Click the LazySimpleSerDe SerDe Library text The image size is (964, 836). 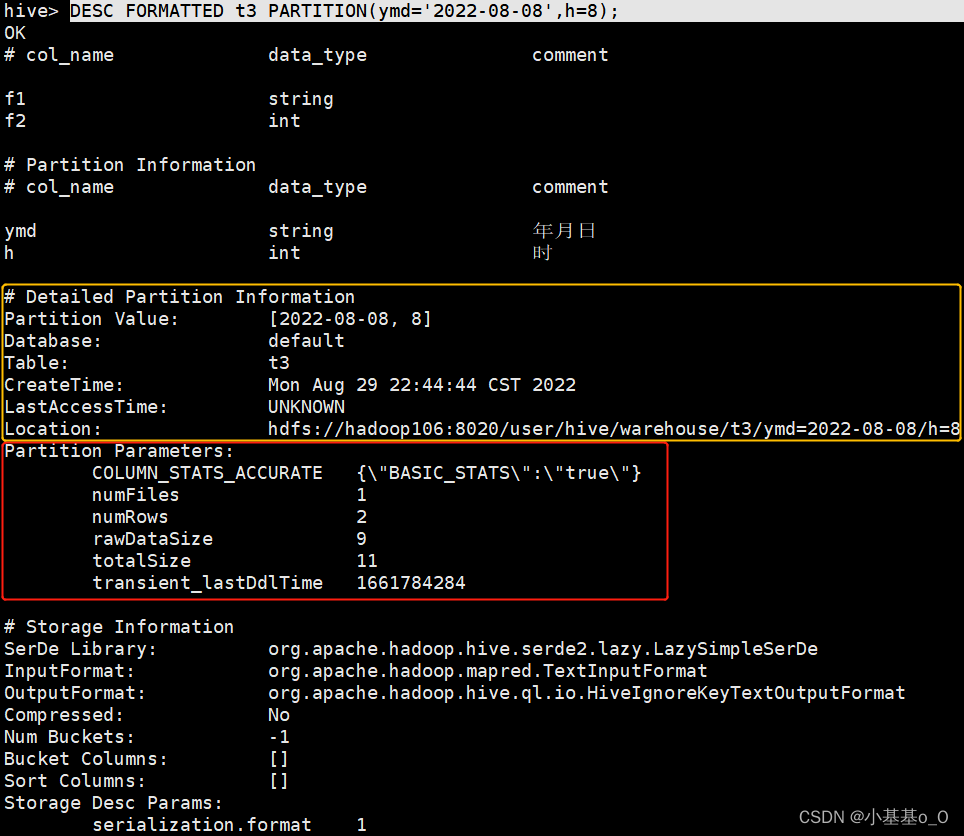click(x=545, y=648)
